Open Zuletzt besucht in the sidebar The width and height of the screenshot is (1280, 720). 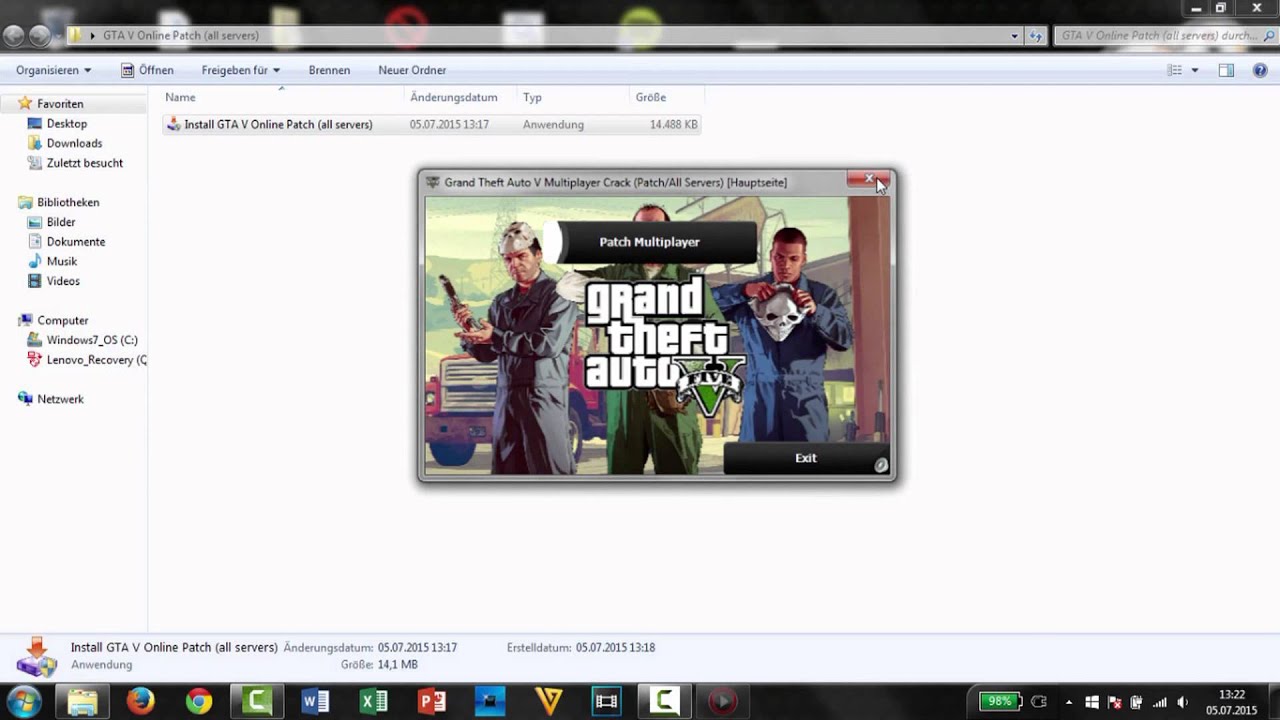pyautogui.click(x=84, y=163)
